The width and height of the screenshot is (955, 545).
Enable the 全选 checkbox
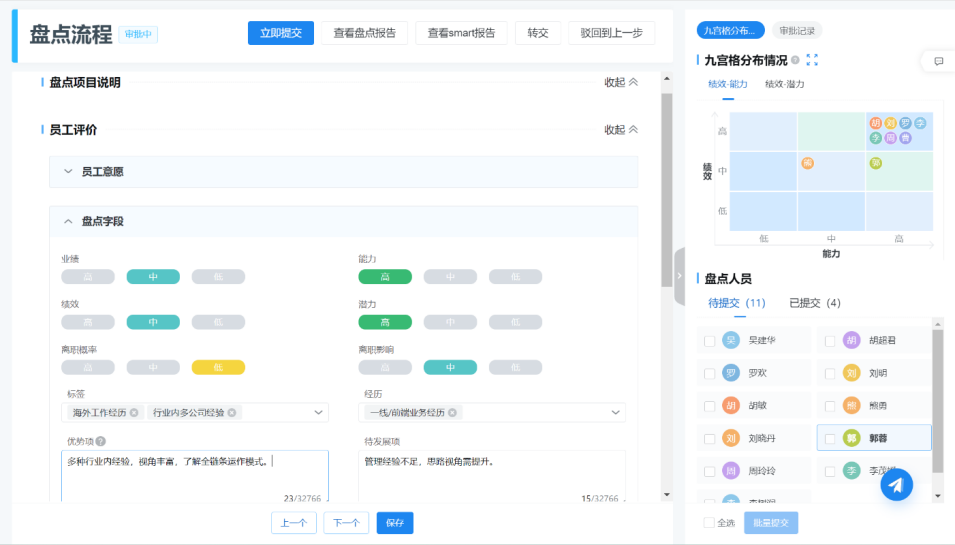(709, 523)
